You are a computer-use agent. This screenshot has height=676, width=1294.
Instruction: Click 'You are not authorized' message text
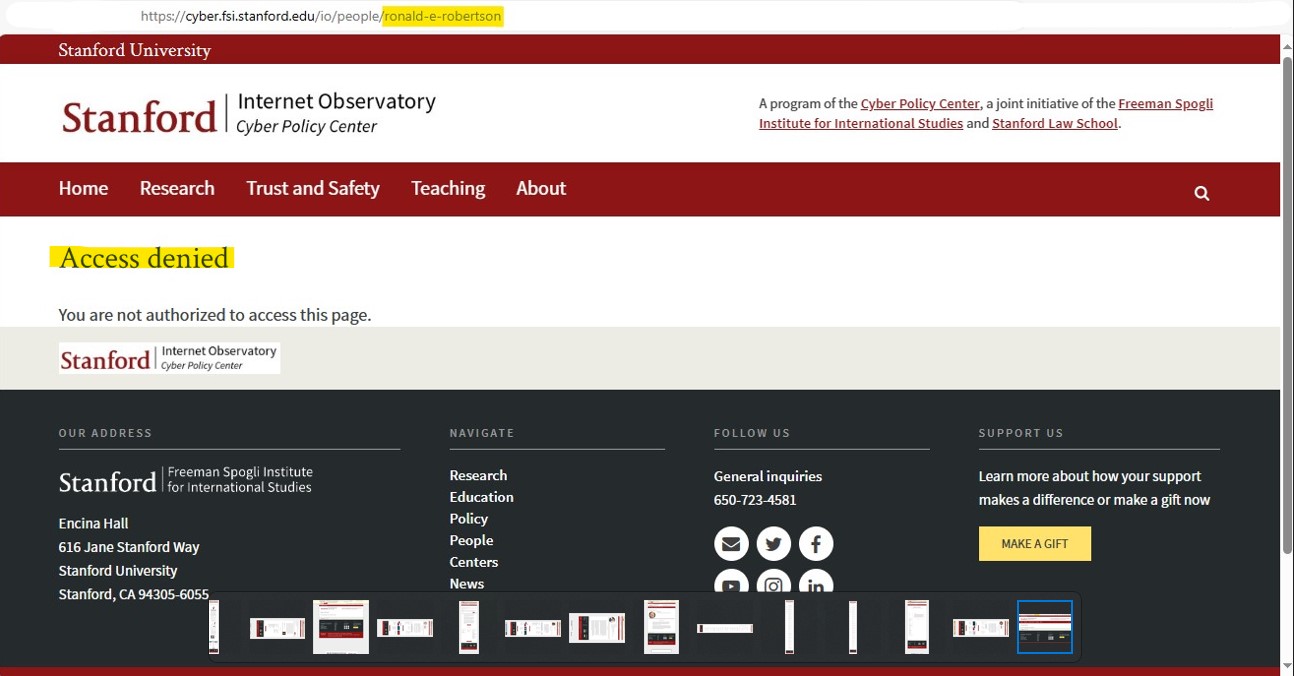[214, 315]
